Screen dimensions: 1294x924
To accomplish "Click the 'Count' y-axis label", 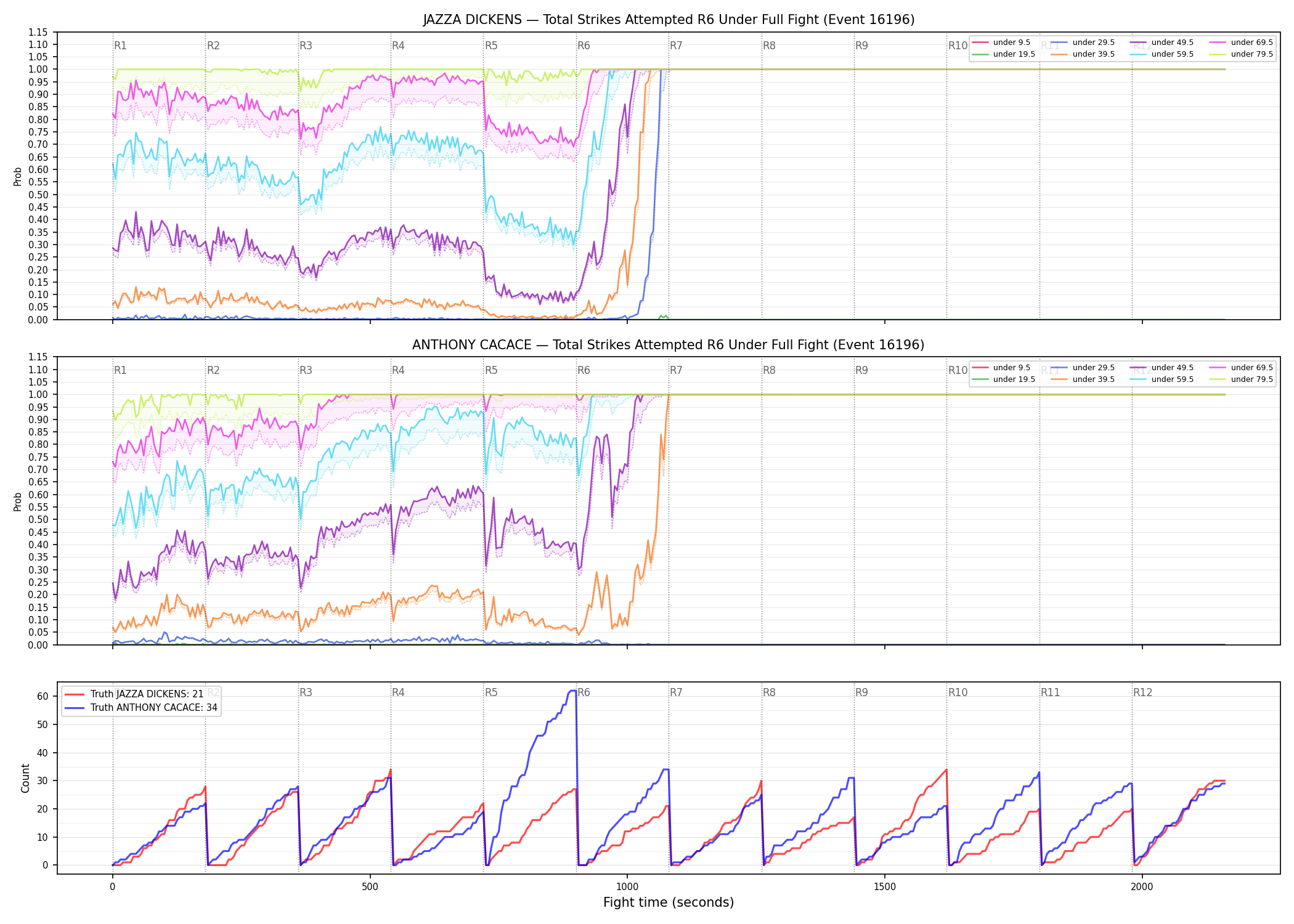I will [25, 778].
